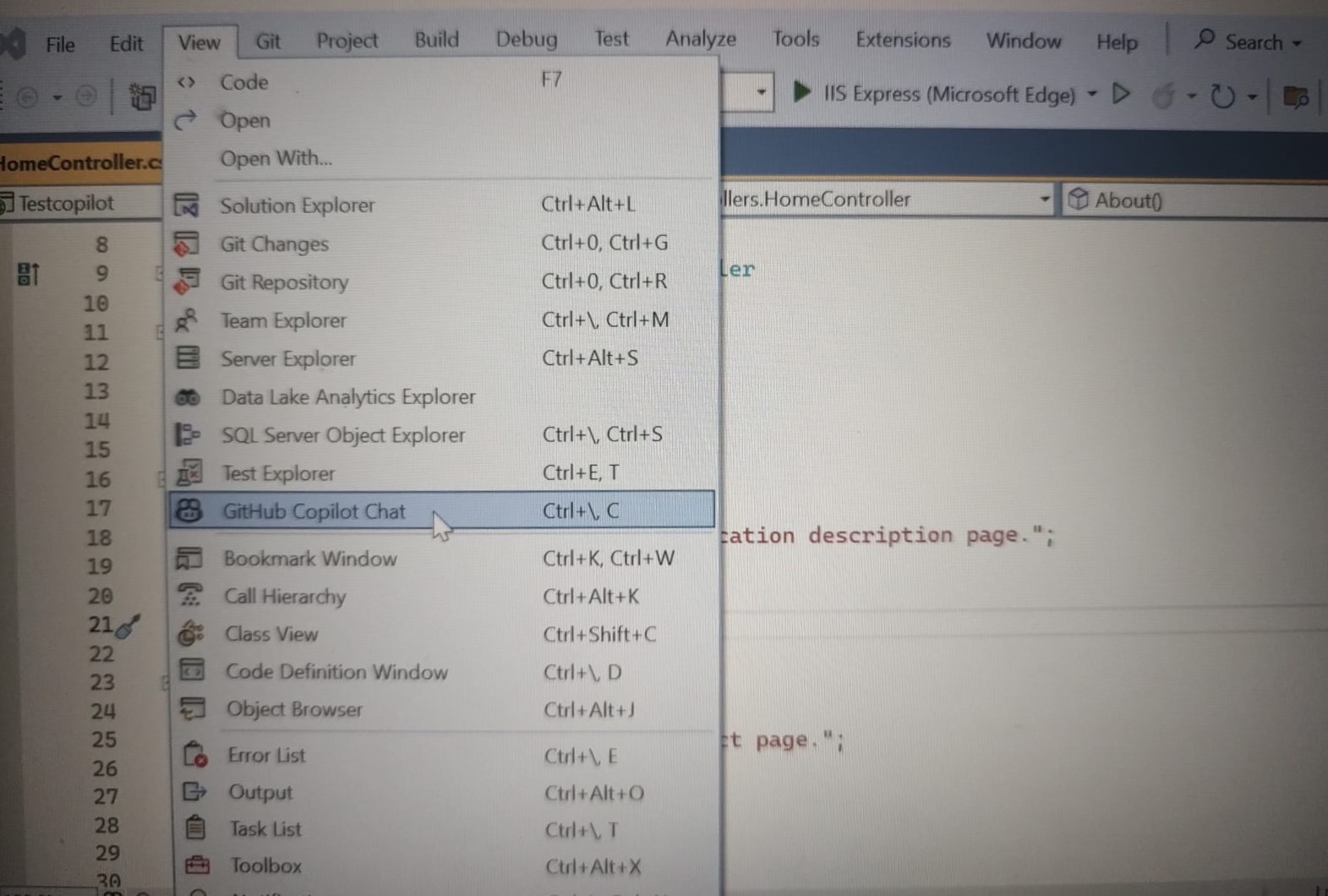The height and width of the screenshot is (896, 1328).
Task: Open the File menu
Action: tap(60, 44)
